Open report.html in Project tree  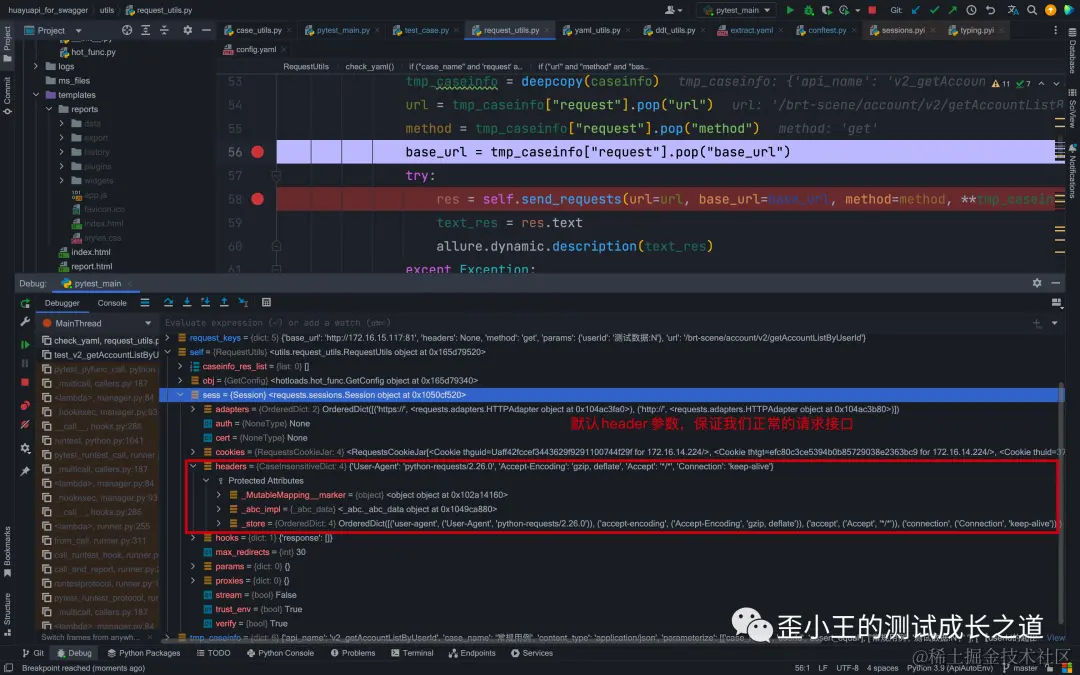91,267
